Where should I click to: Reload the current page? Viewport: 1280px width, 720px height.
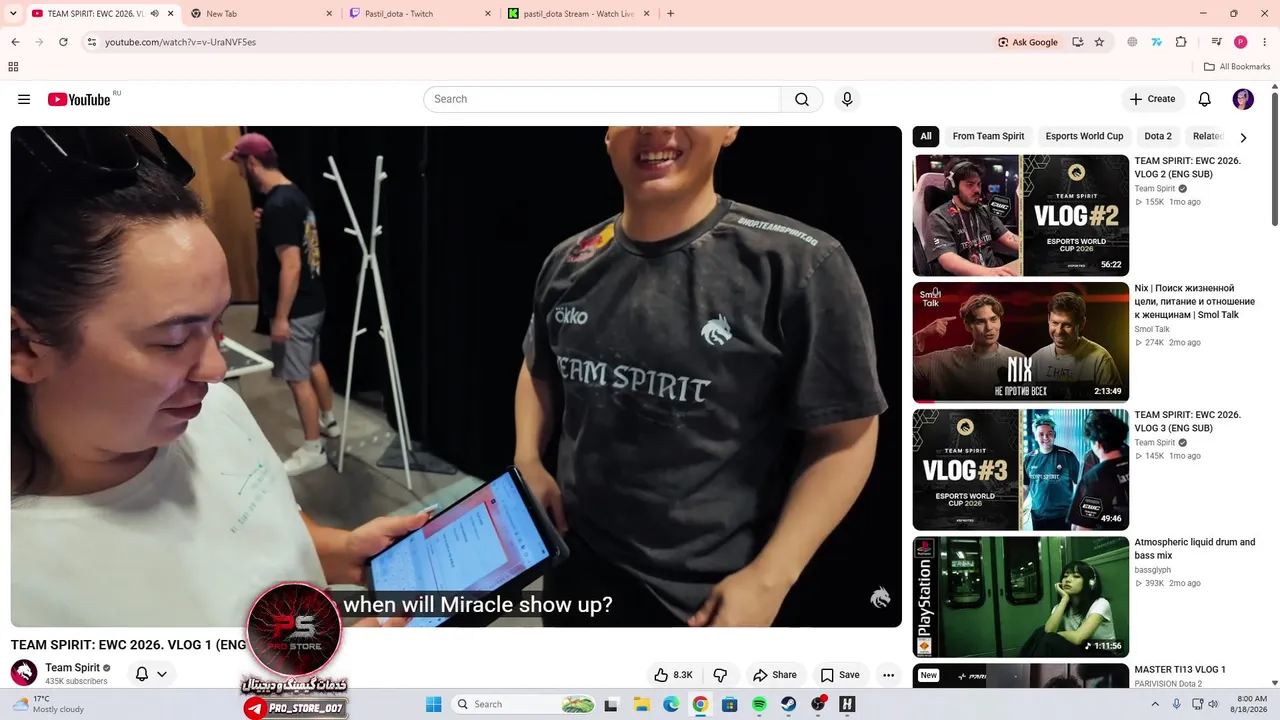pos(63,42)
